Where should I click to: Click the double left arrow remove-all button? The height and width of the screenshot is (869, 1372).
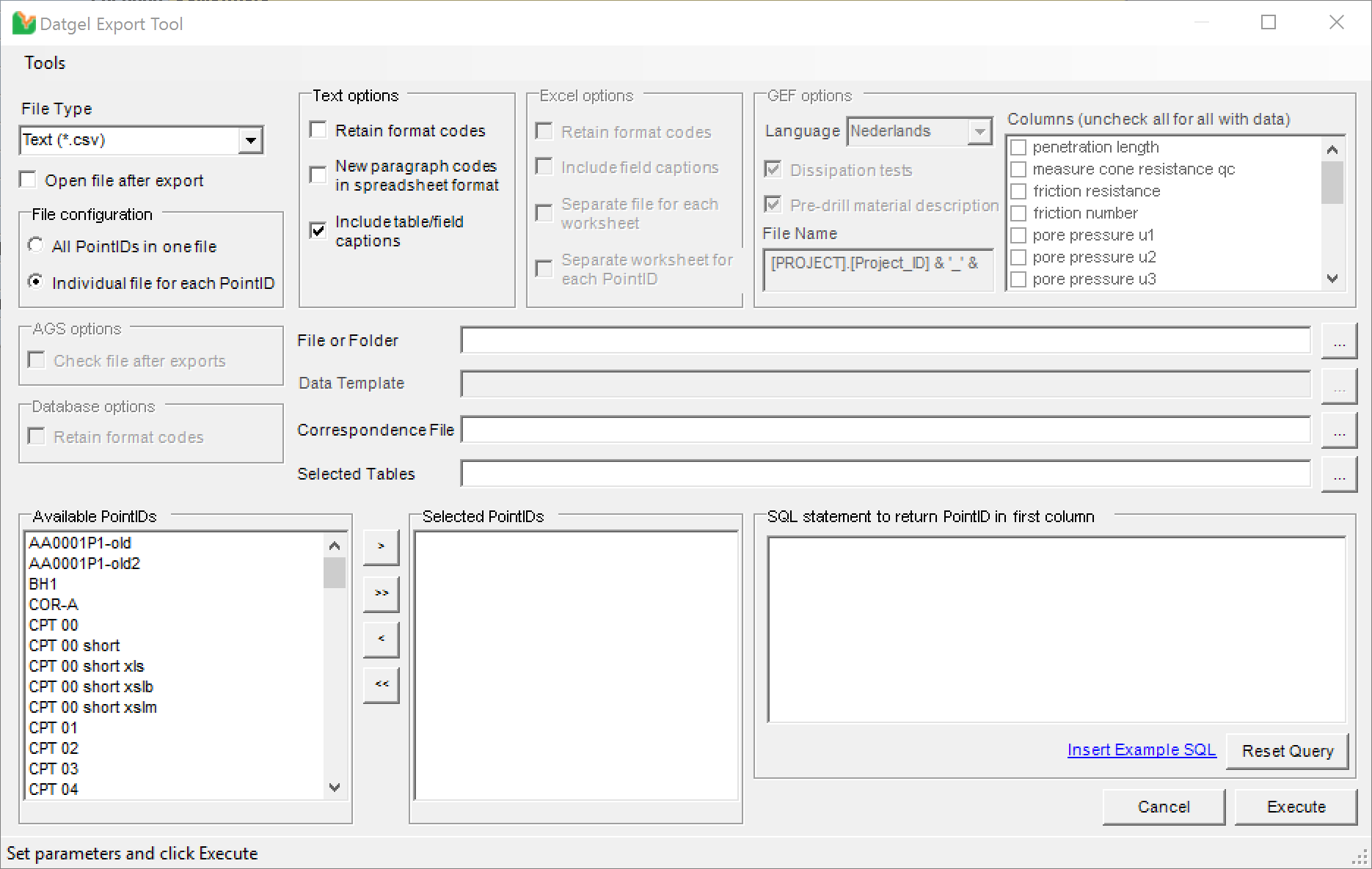381,685
